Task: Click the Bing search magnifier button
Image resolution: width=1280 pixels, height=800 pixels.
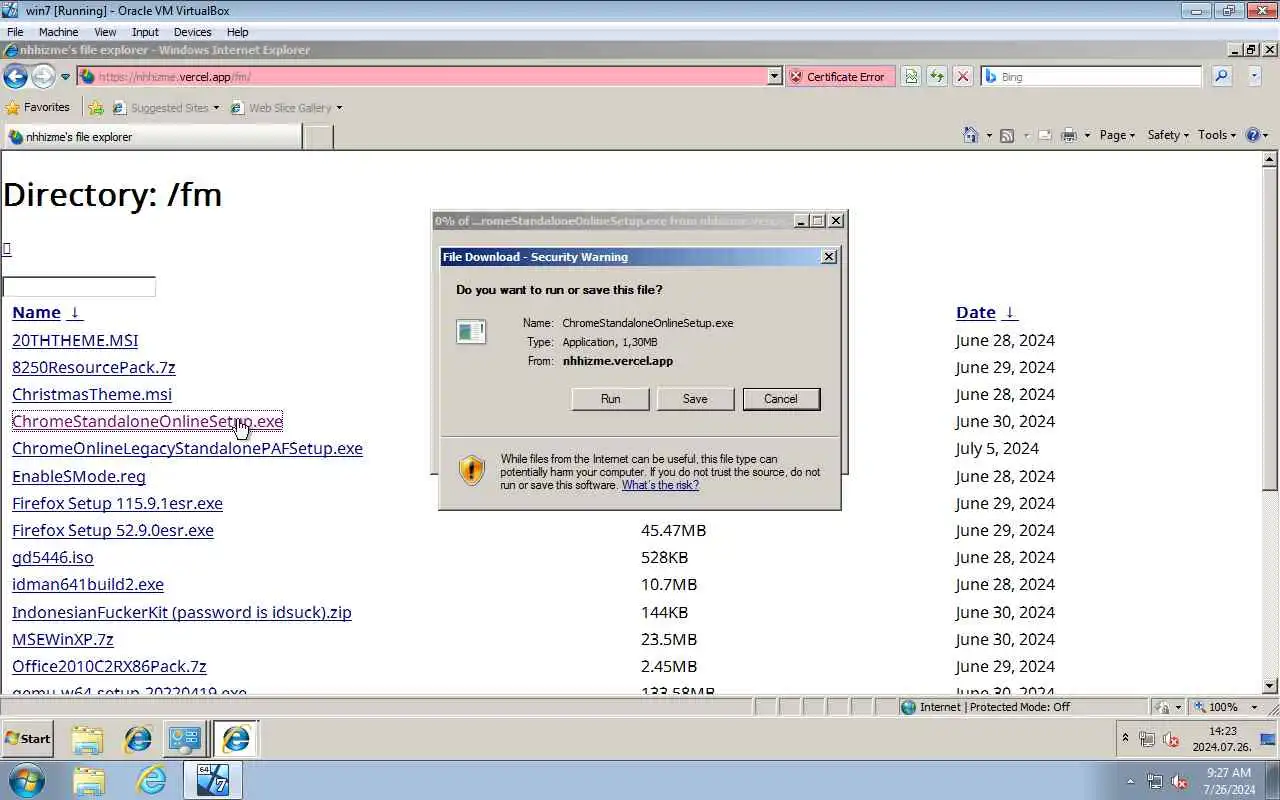Action: click(x=1221, y=76)
